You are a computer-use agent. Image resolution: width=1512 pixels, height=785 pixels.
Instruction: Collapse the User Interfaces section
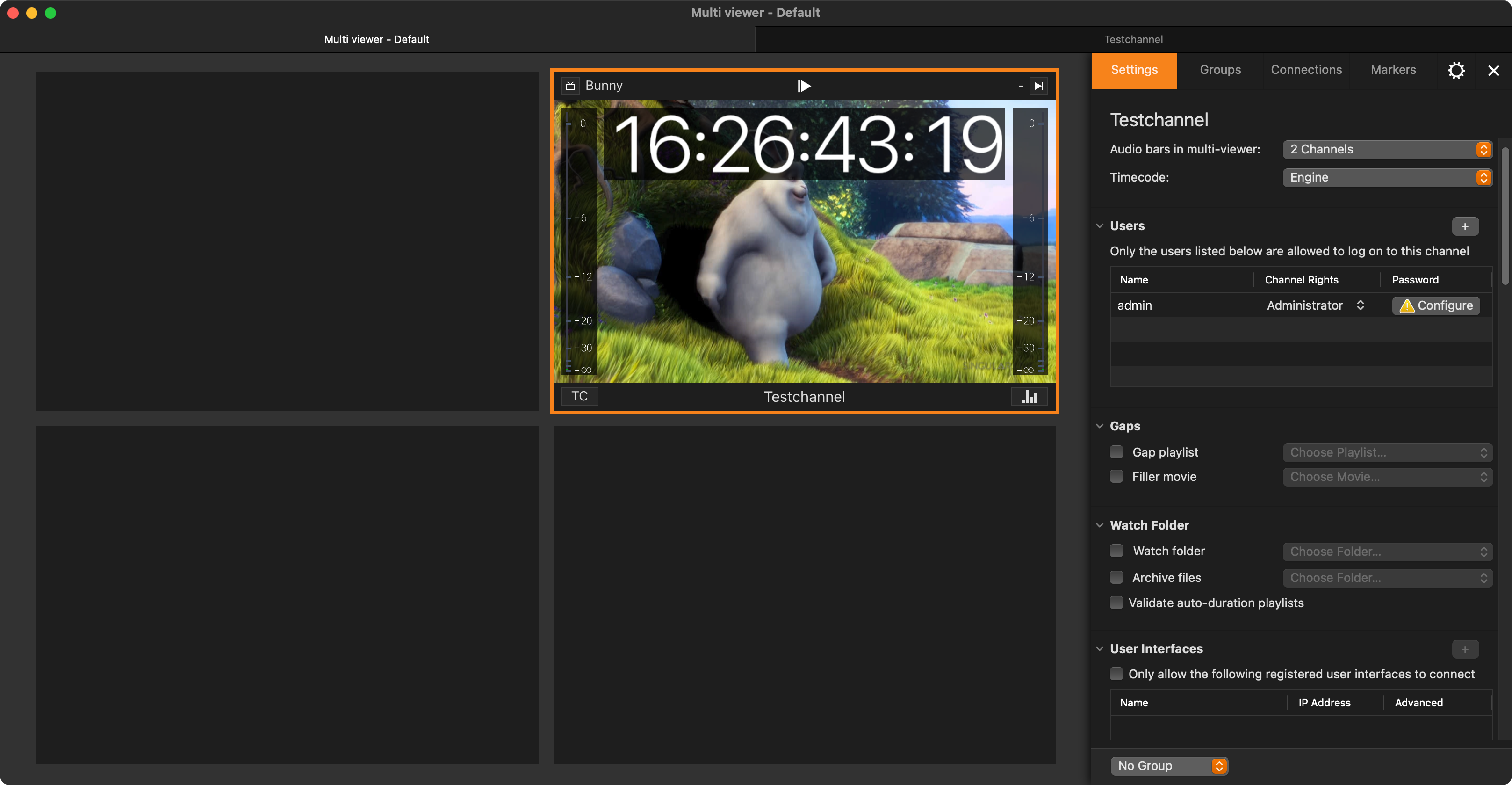pyautogui.click(x=1099, y=649)
